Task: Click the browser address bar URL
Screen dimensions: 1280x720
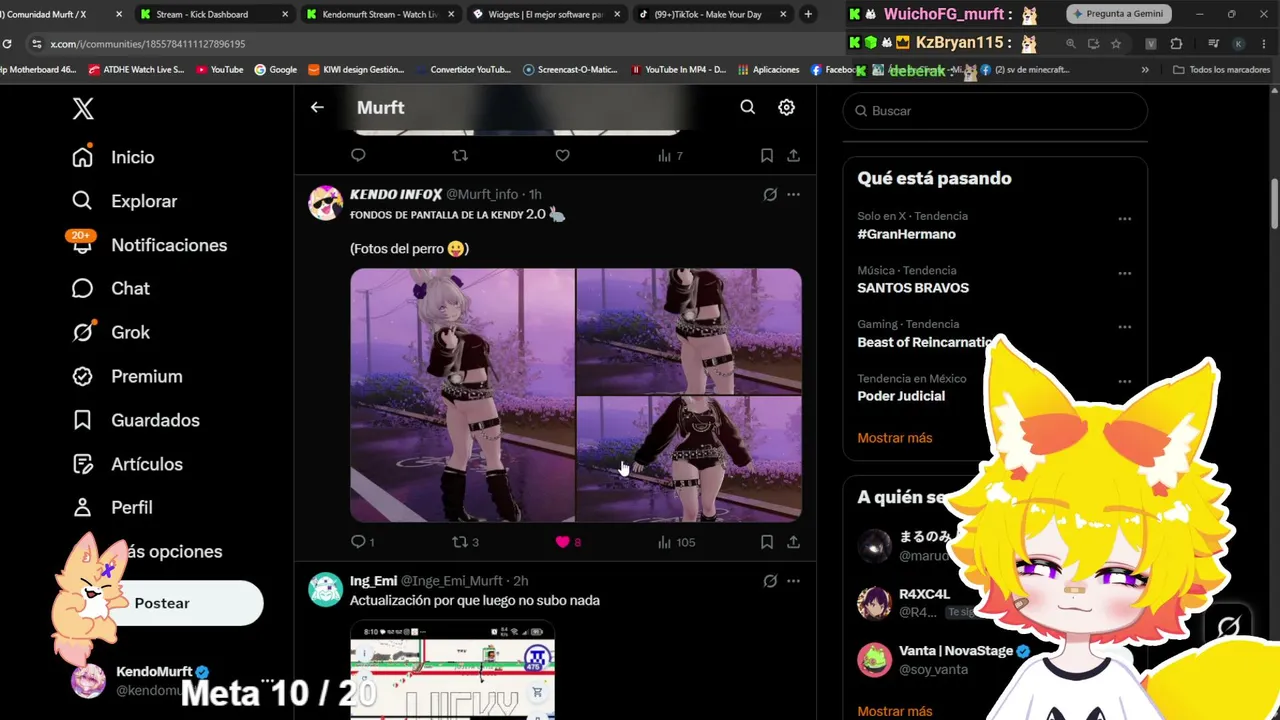Action: [147, 44]
